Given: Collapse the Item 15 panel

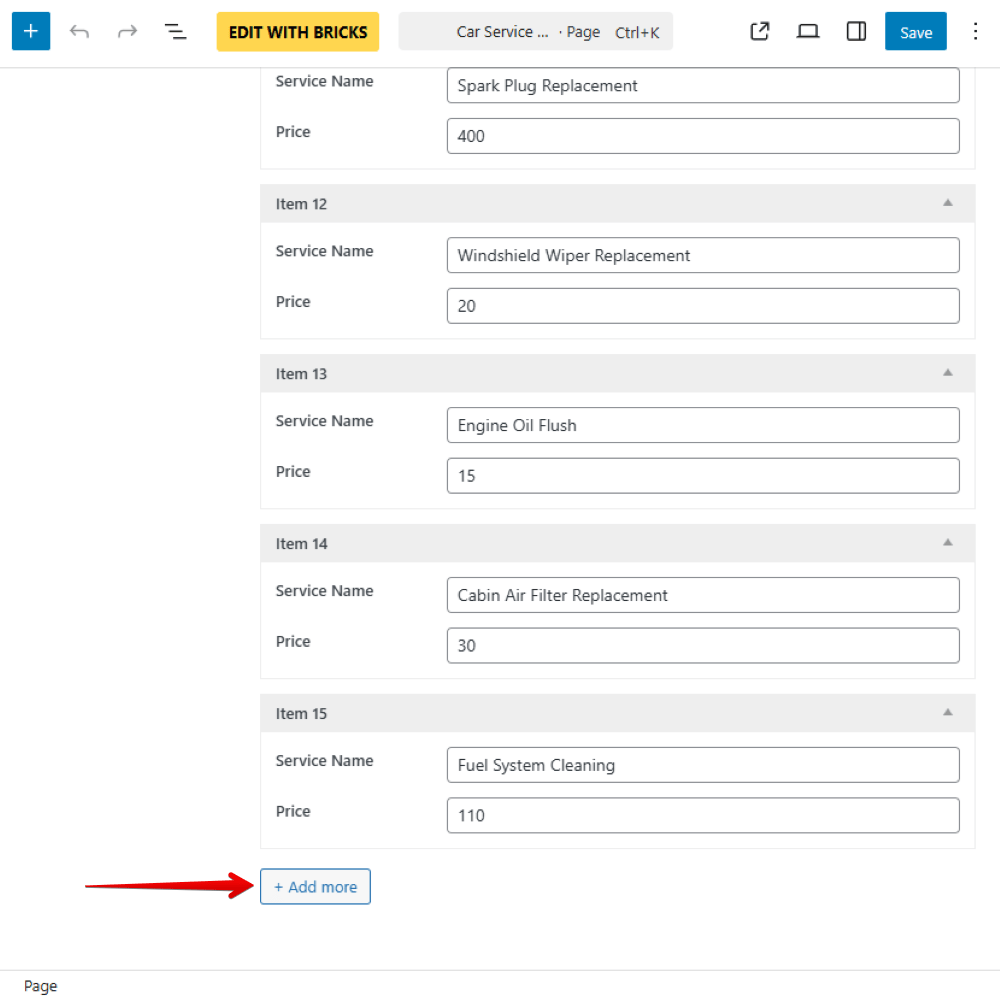Looking at the screenshot, I should point(948,713).
